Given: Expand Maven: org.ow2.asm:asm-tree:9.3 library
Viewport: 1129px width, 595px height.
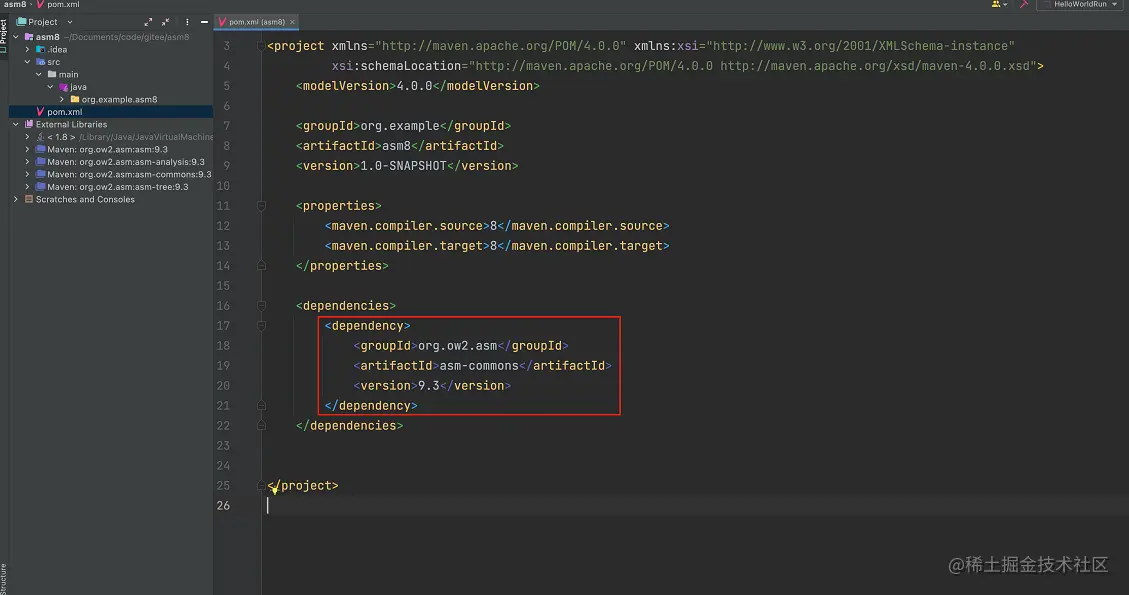Looking at the screenshot, I should 27,187.
